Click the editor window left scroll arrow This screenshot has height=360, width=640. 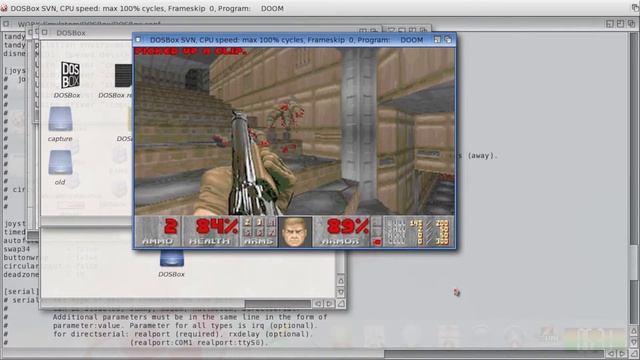point(611,353)
